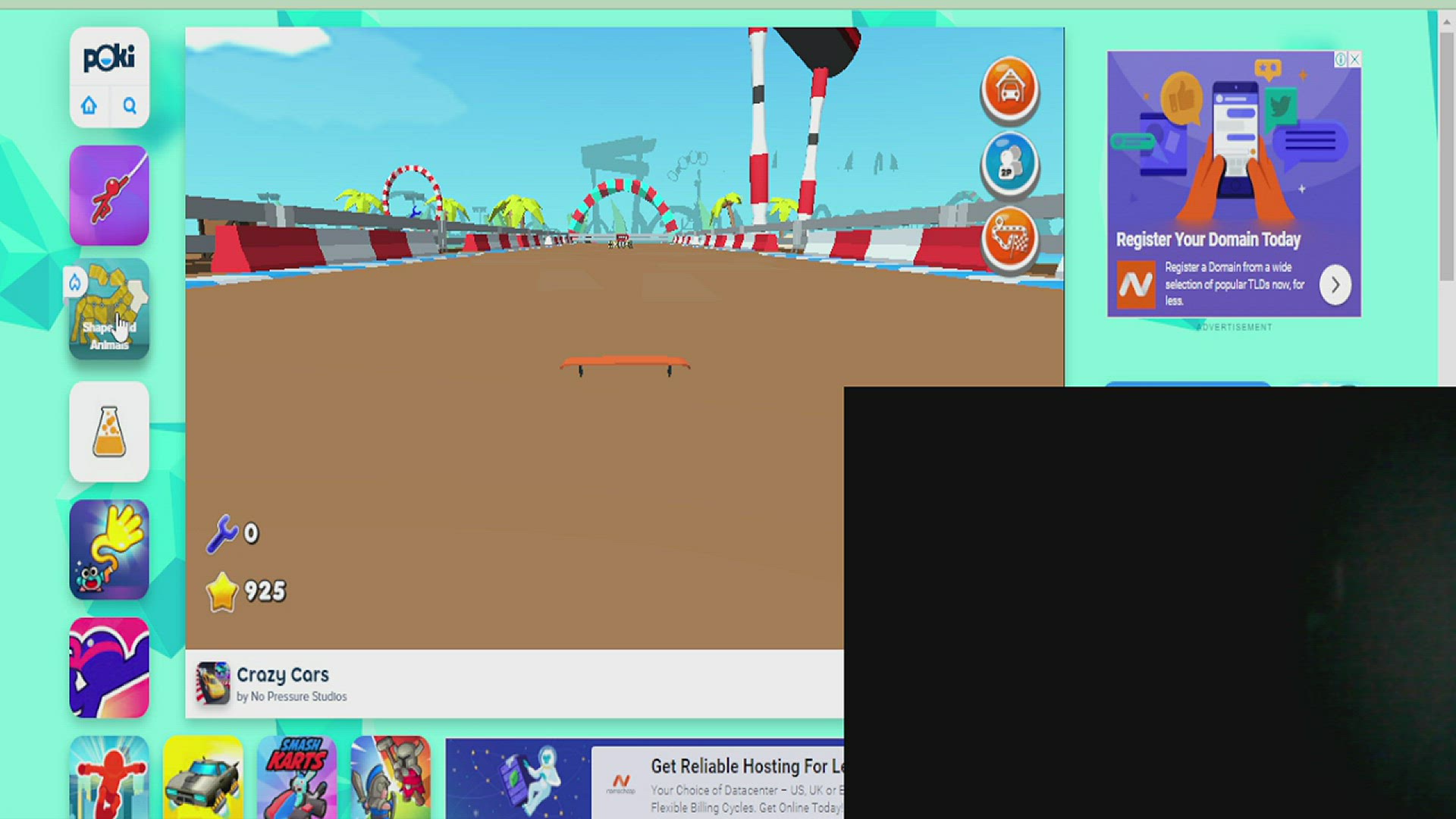The width and height of the screenshot is (1456, 819).
Task: Open ad info icon on advertisement
Action: pyautogui.click(x=1341, y=59)
